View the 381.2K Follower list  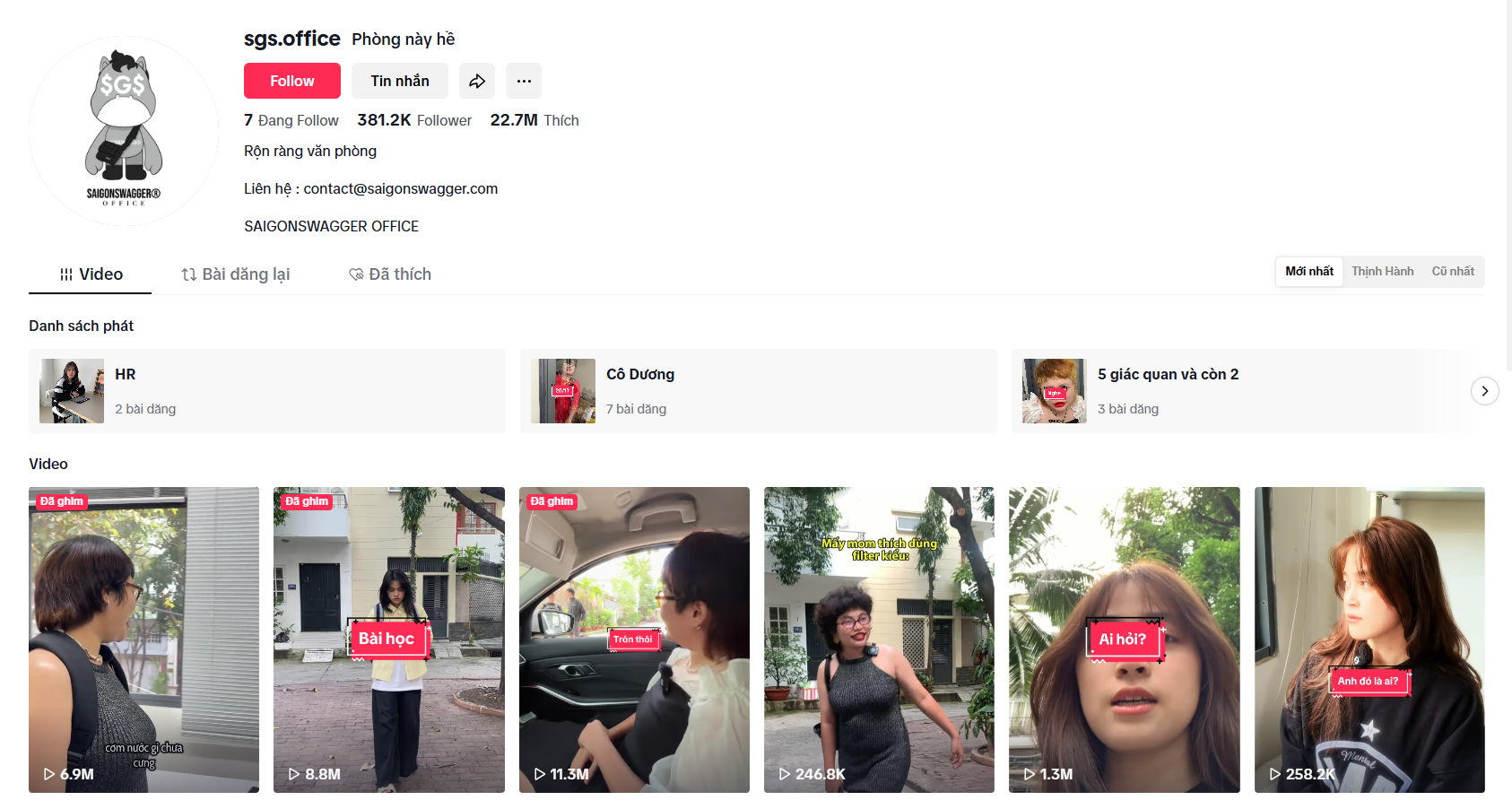coord(414,120)
